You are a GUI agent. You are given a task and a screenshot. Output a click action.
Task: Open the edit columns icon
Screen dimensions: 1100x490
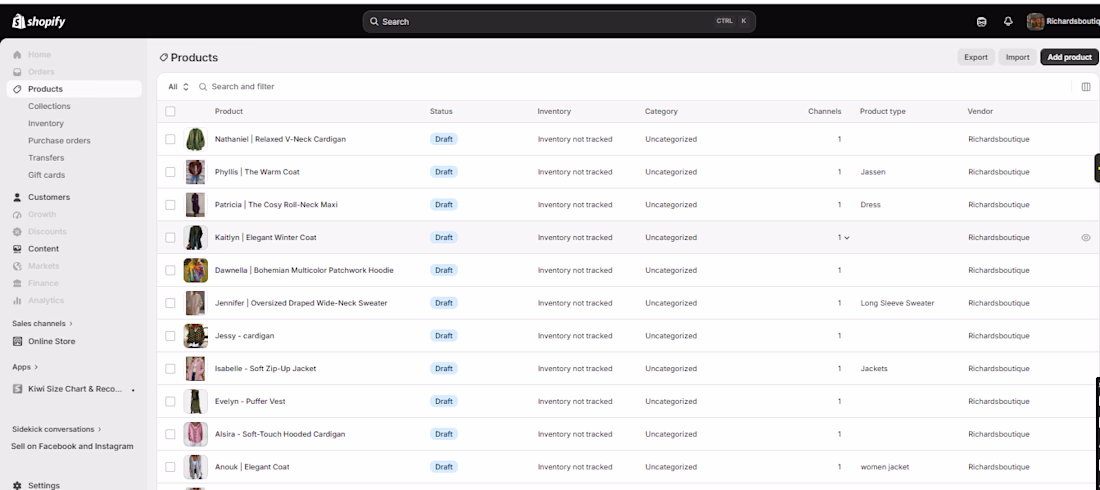point(1086,87)
